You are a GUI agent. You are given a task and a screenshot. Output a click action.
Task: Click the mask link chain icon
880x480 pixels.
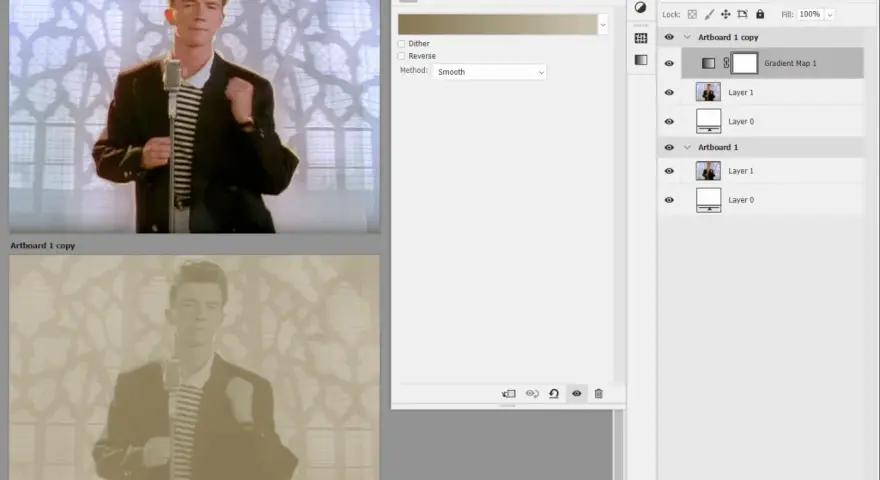pos(726,63)
